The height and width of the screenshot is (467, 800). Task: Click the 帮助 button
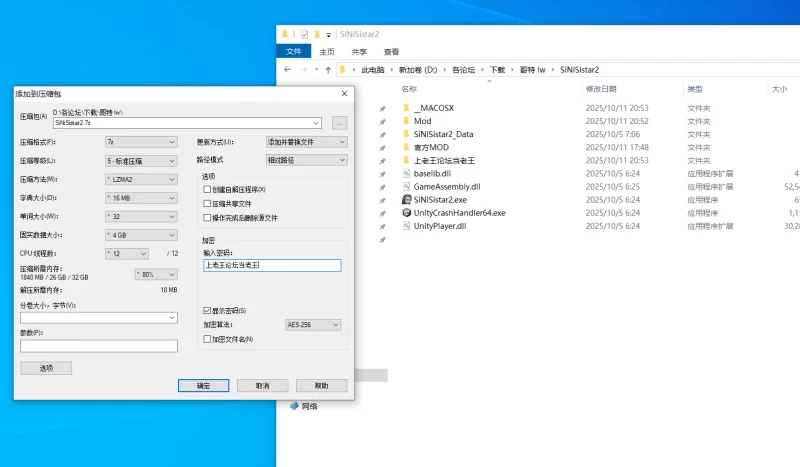click(321, 385)
